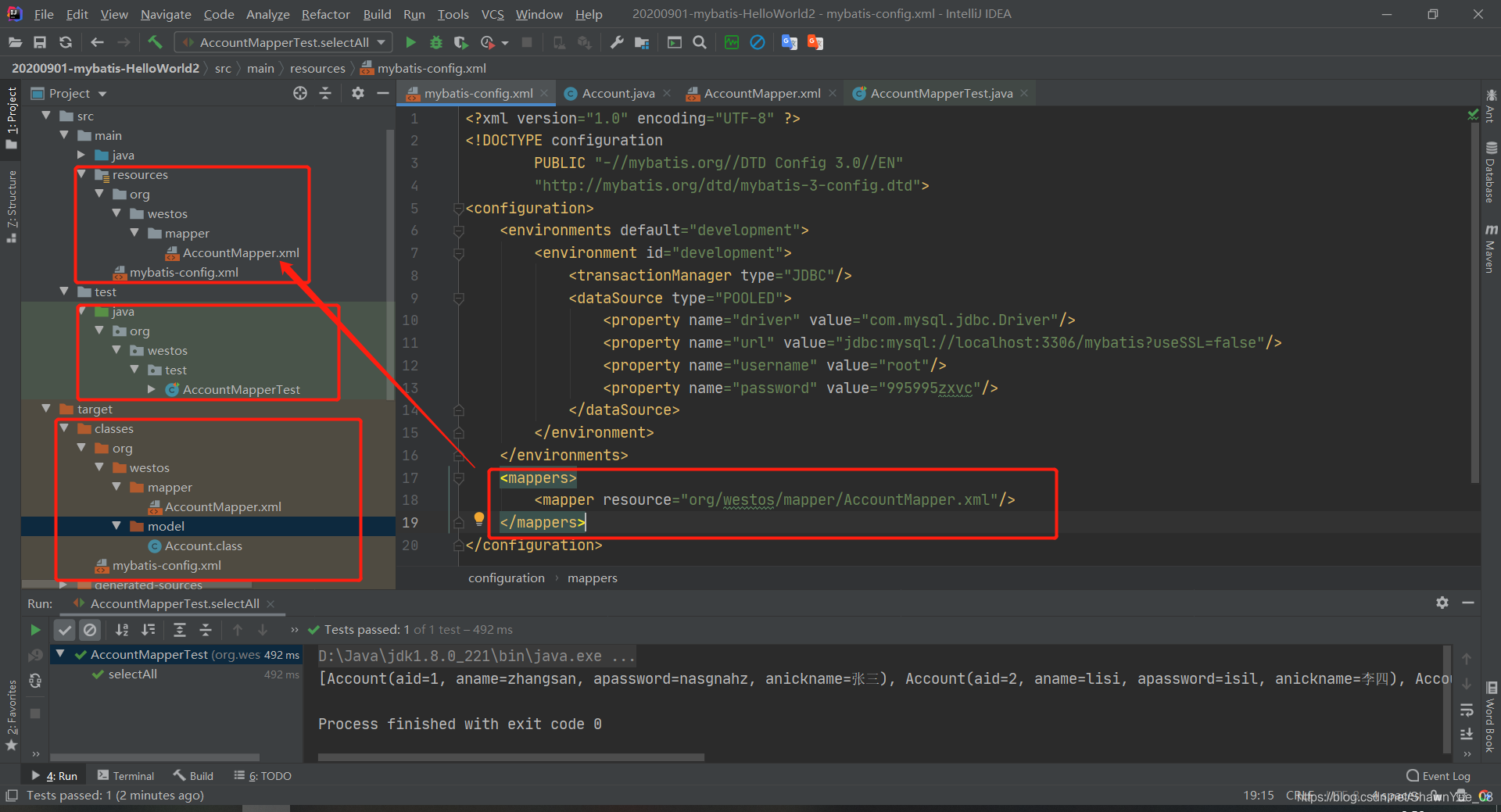
Task: Collapse the src folder node
Action: coord(46,116)
